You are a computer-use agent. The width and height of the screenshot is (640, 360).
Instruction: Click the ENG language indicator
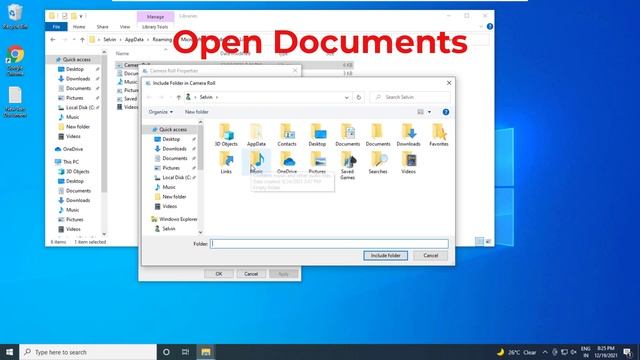tap(586, 352)
